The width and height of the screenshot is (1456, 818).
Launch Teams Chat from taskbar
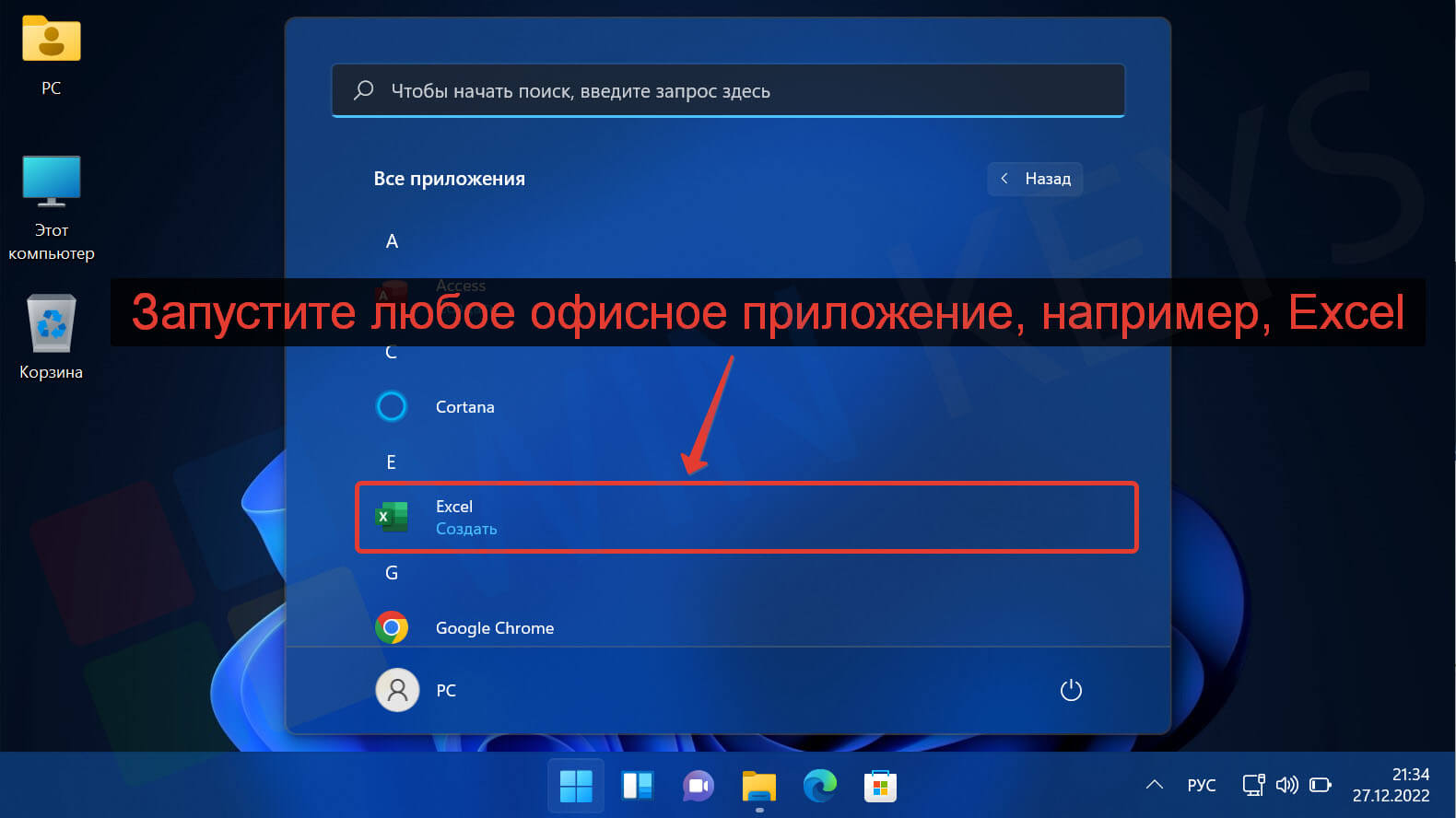point(698,786)
